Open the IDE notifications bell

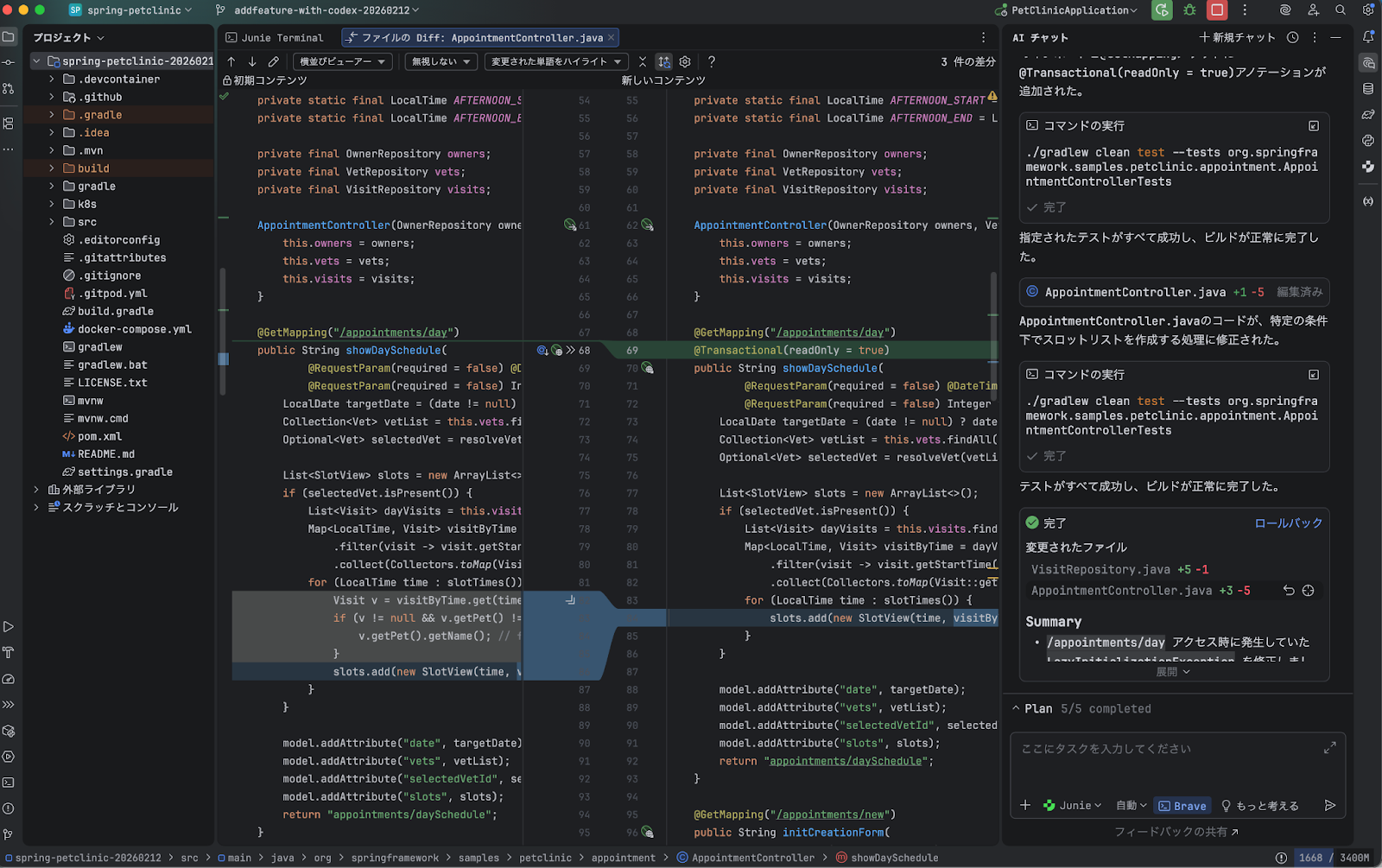[1368, 36]
